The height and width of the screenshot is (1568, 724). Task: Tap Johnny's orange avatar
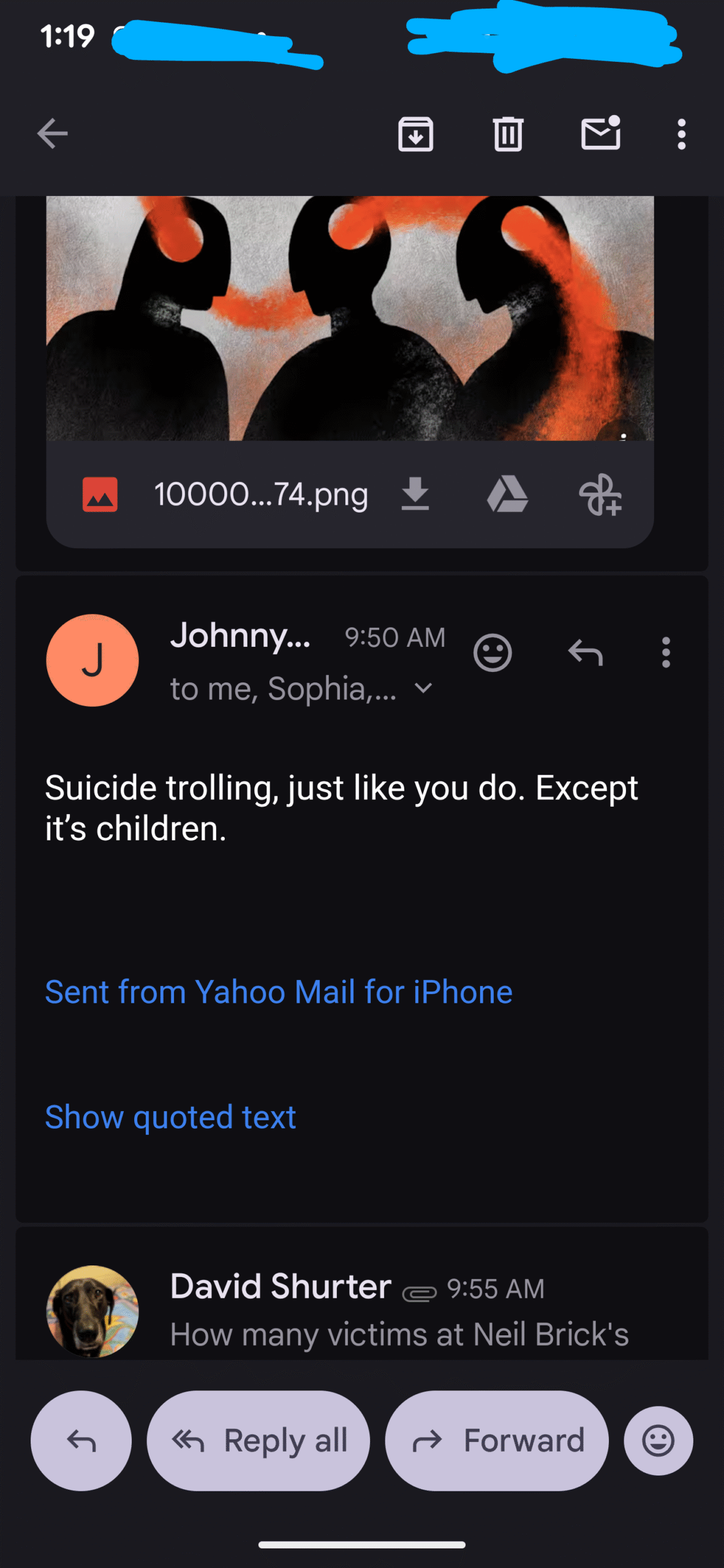click(92, 660)
